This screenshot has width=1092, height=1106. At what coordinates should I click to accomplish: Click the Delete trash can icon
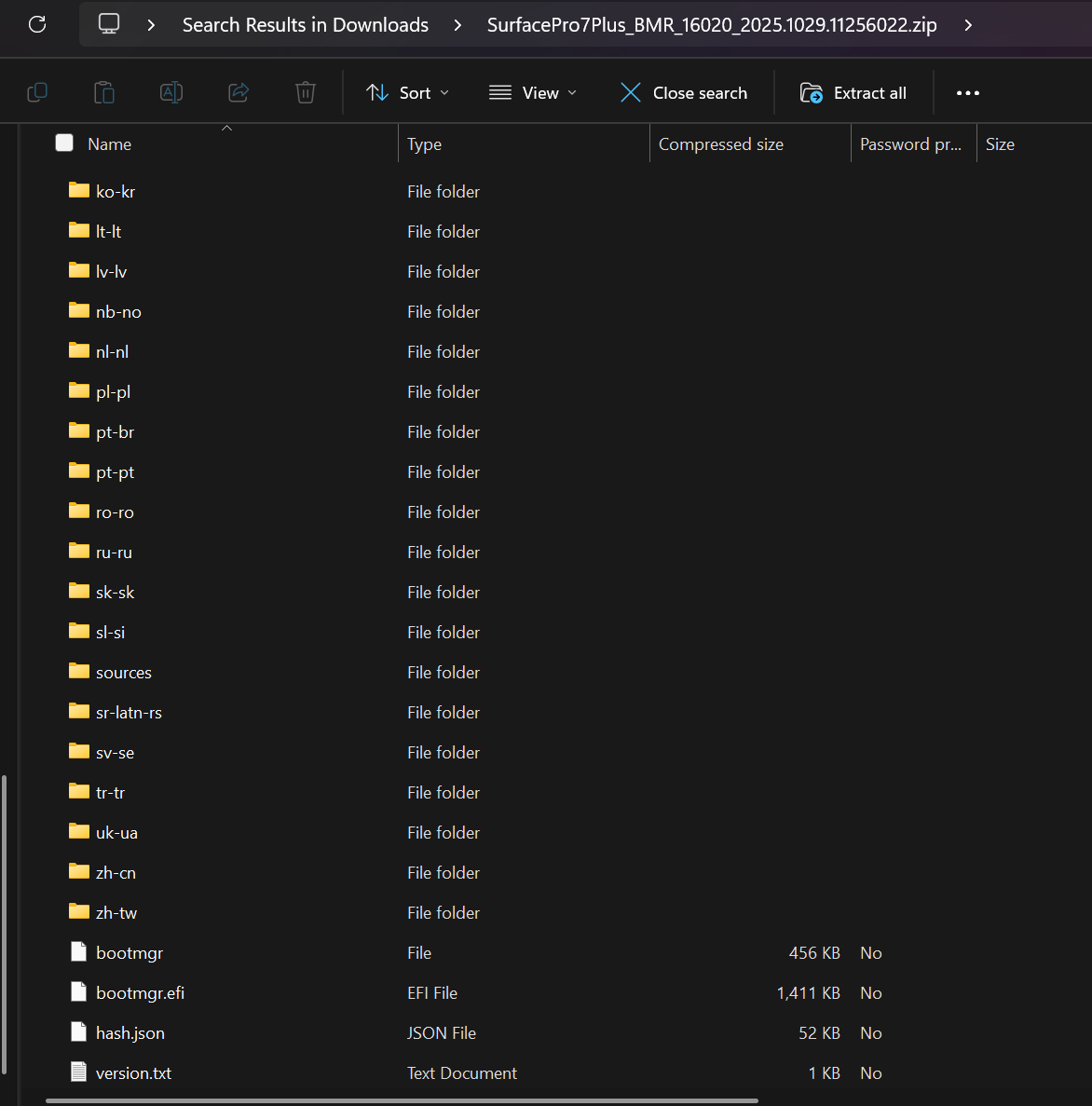(x=306, y=92)
